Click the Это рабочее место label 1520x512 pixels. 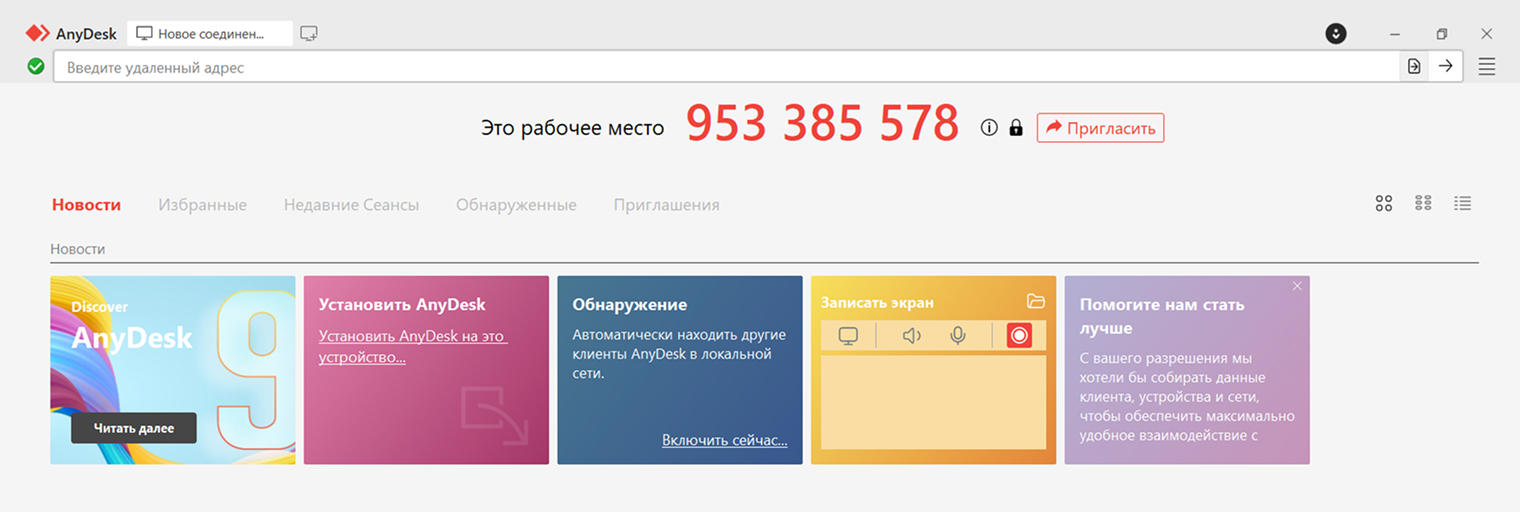pyautogui.click(x=572, y=128)
